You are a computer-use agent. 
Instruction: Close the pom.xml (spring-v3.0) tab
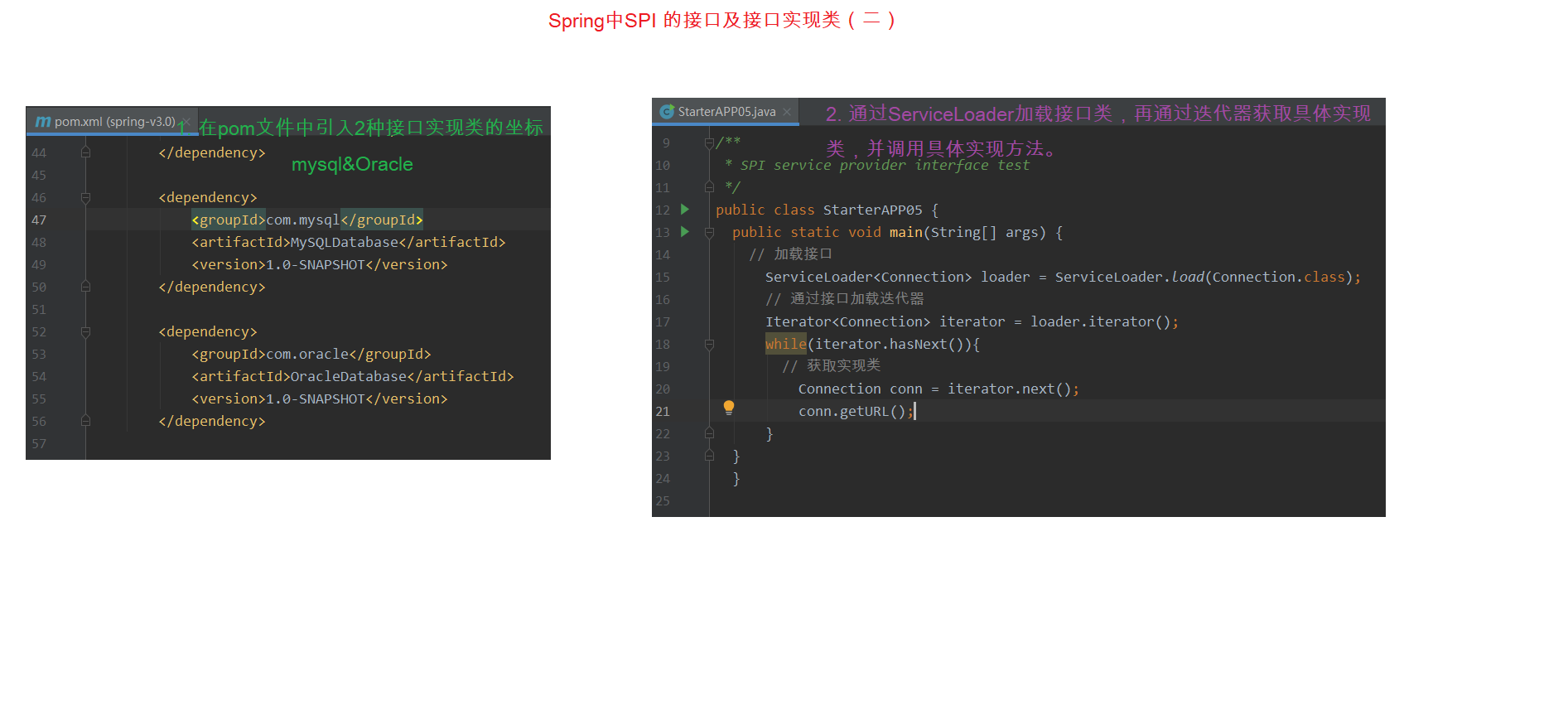(x=187, y=122)
